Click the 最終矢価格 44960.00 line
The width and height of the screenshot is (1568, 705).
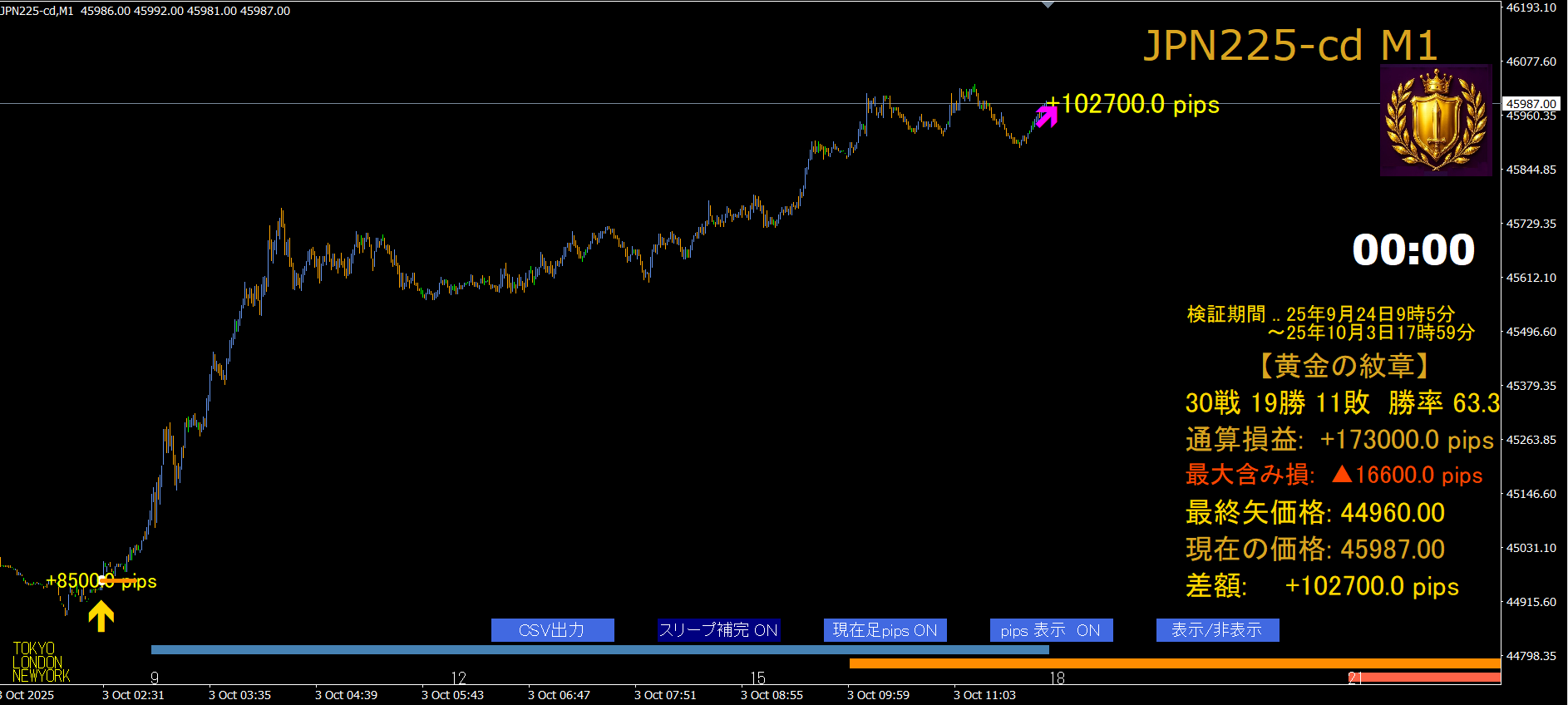pyautogui.click(x=1315, y=512)
